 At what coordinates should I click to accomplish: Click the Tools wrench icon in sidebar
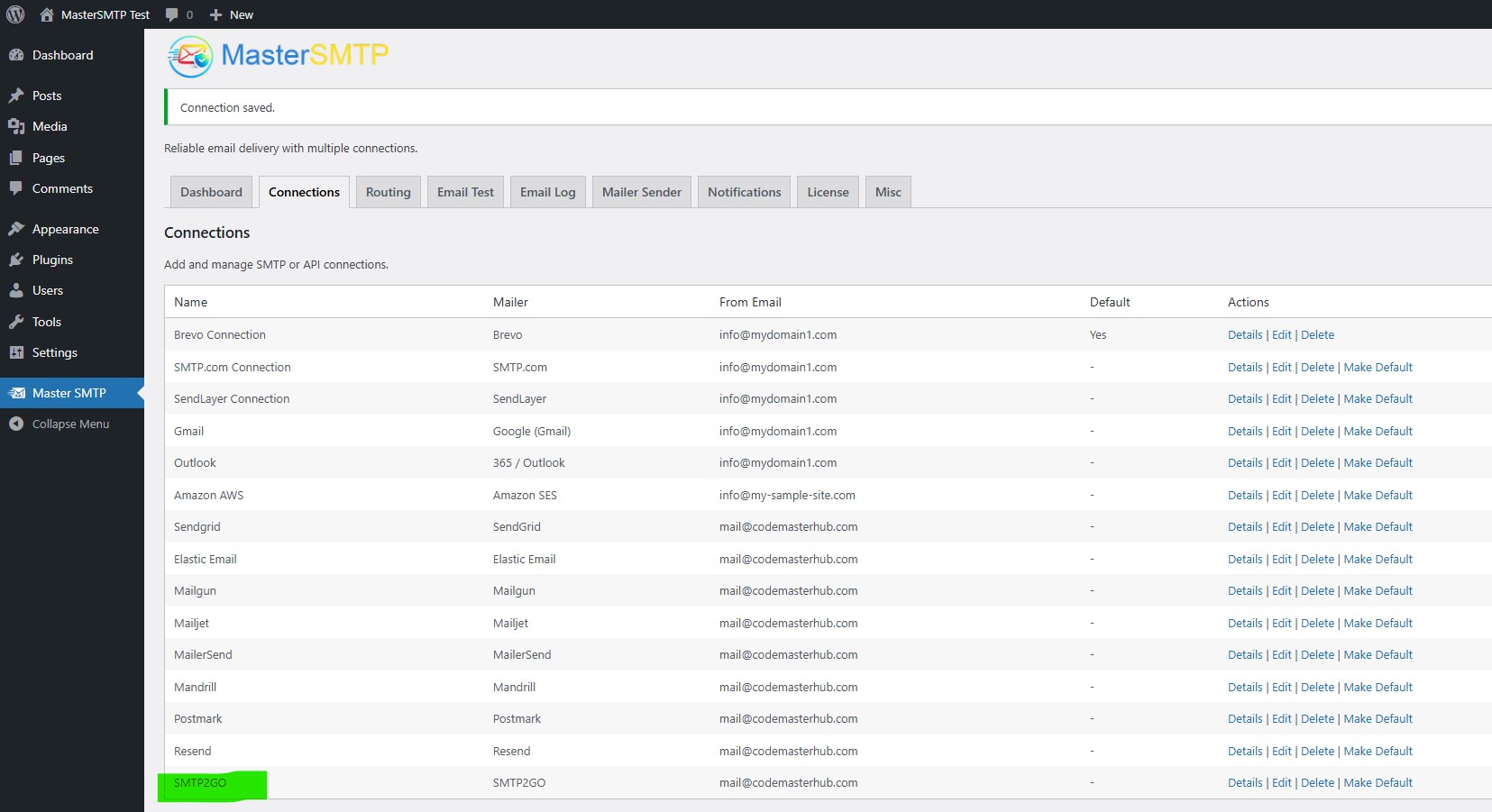pos(16,322)
